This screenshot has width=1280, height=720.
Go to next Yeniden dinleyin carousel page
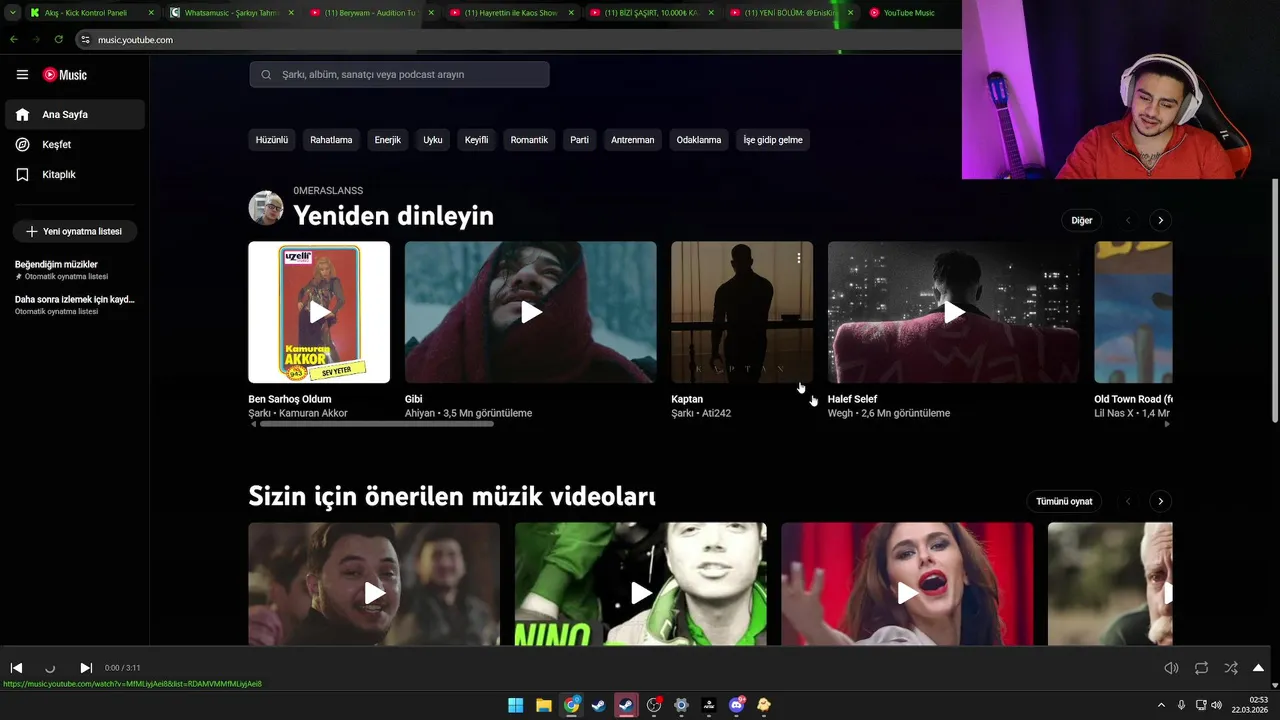pos(1160,220)
